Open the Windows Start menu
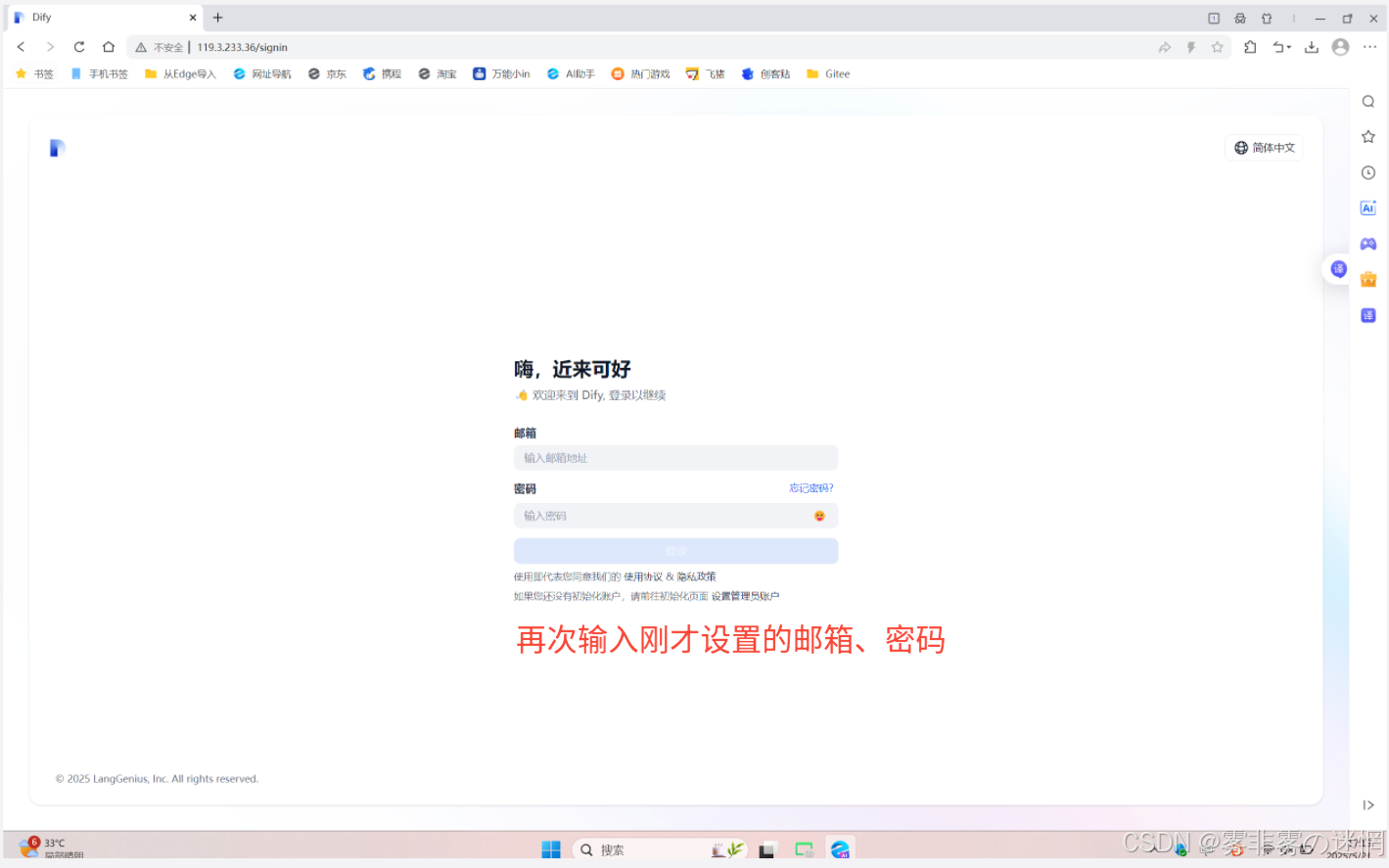 click(551, 849)
